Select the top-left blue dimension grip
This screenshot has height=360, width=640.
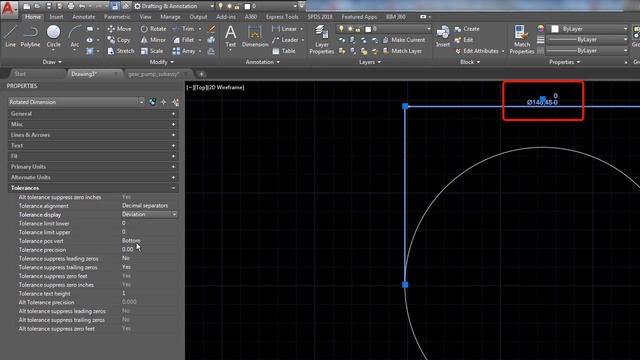pyautogui.click(x=405, y=106)
